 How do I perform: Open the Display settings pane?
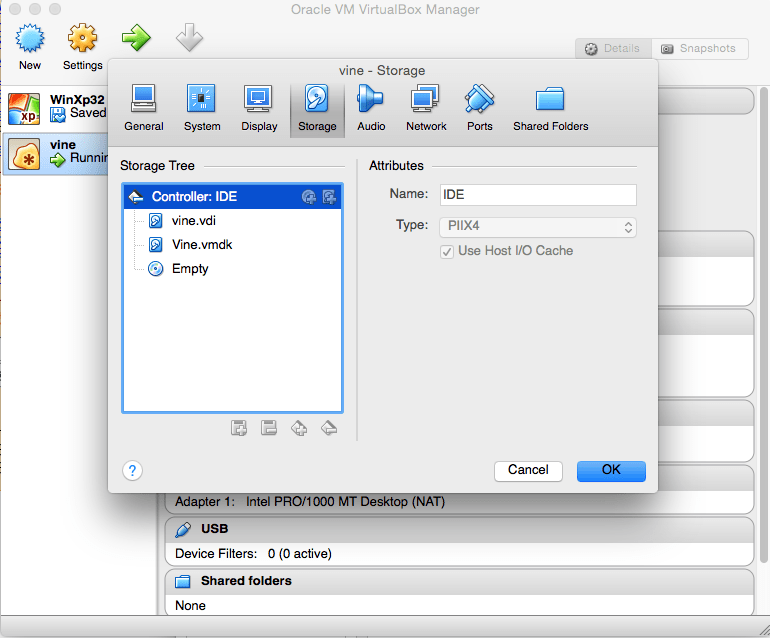259,108
